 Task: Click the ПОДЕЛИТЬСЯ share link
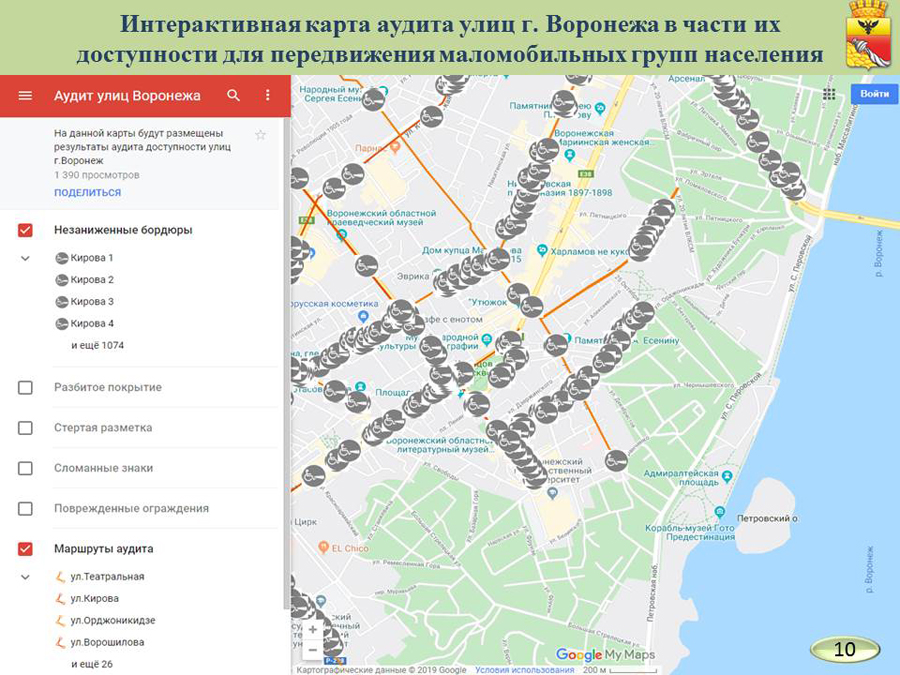pyautogui.click(x=87, y=192)
